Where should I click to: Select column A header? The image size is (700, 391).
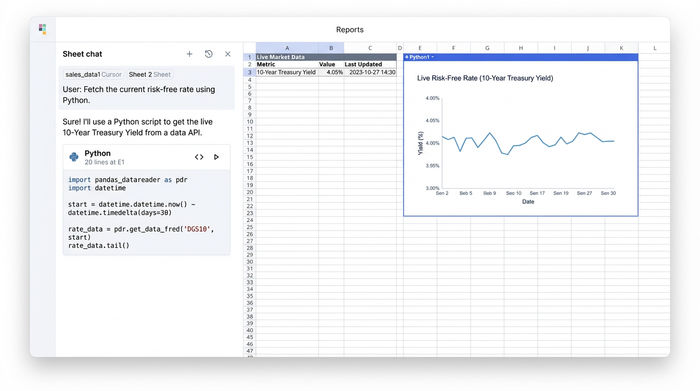(287, 48)
